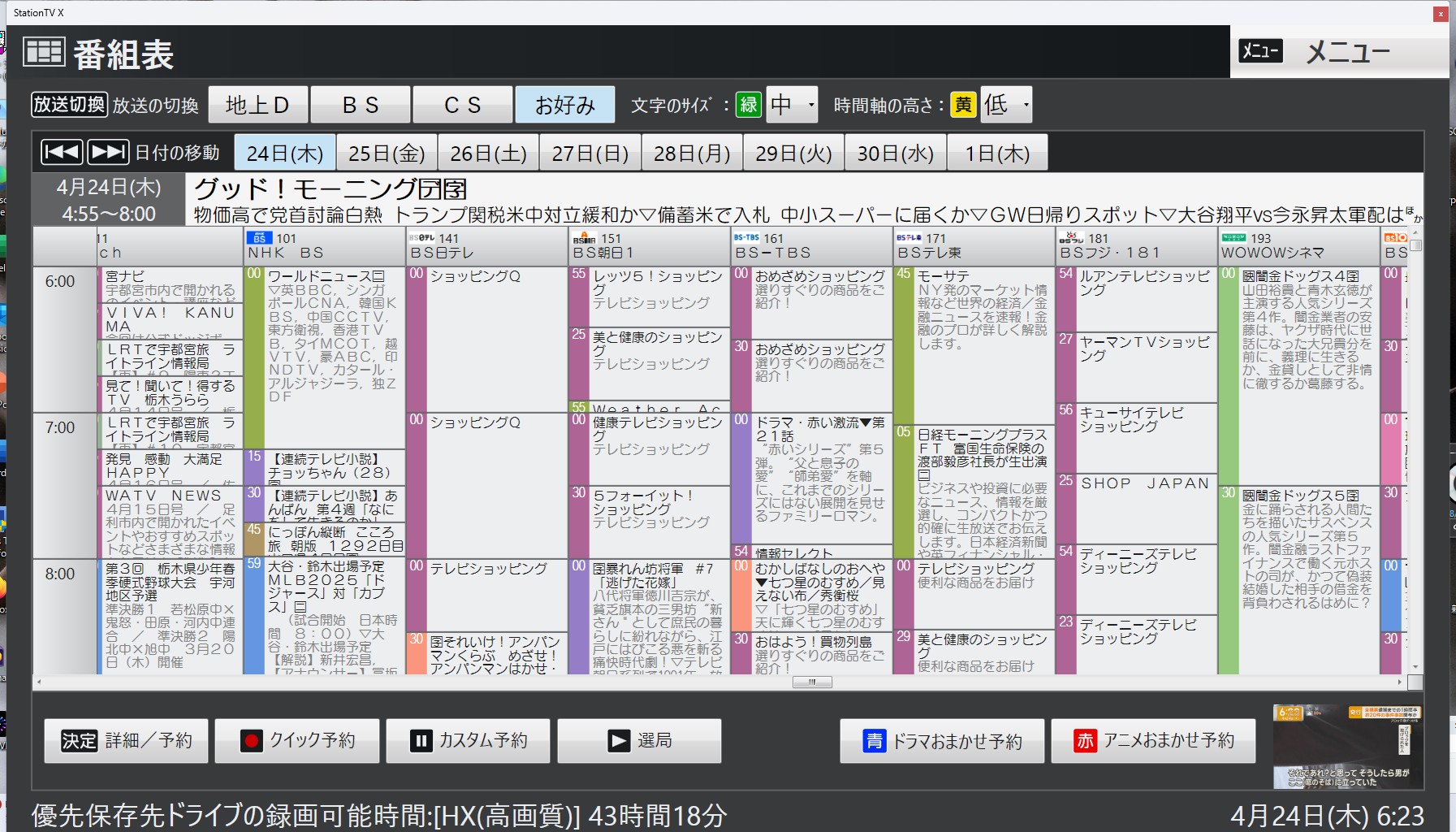This screenshot has height=832, width=1456.
Task: Switch to BS broadcast
Action: (361, 105)
